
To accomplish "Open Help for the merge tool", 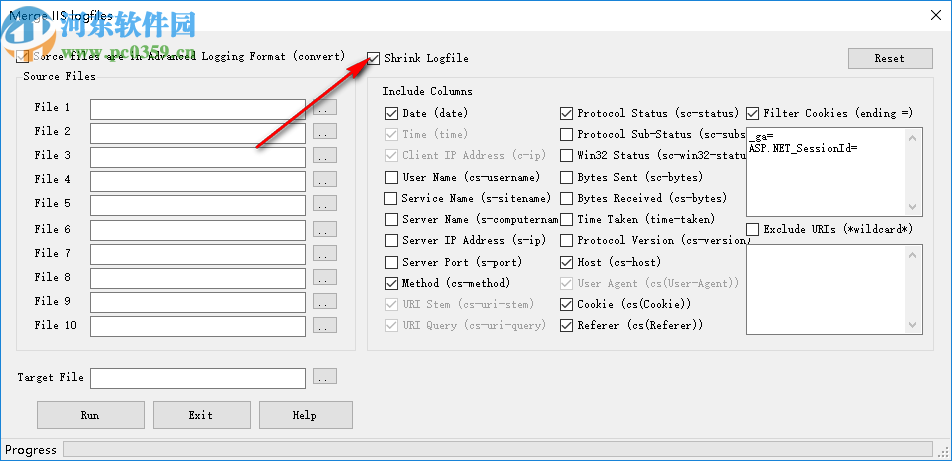I will click(305, 415).
